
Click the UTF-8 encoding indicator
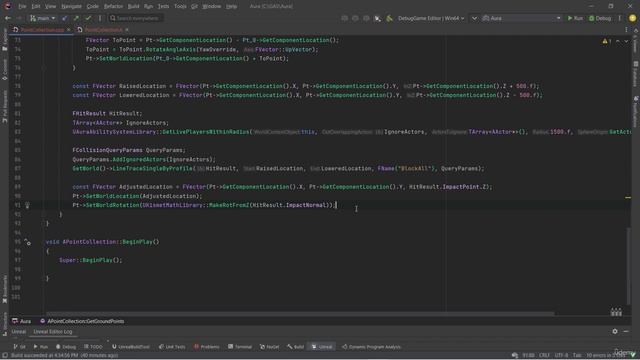tap(561, 356)
